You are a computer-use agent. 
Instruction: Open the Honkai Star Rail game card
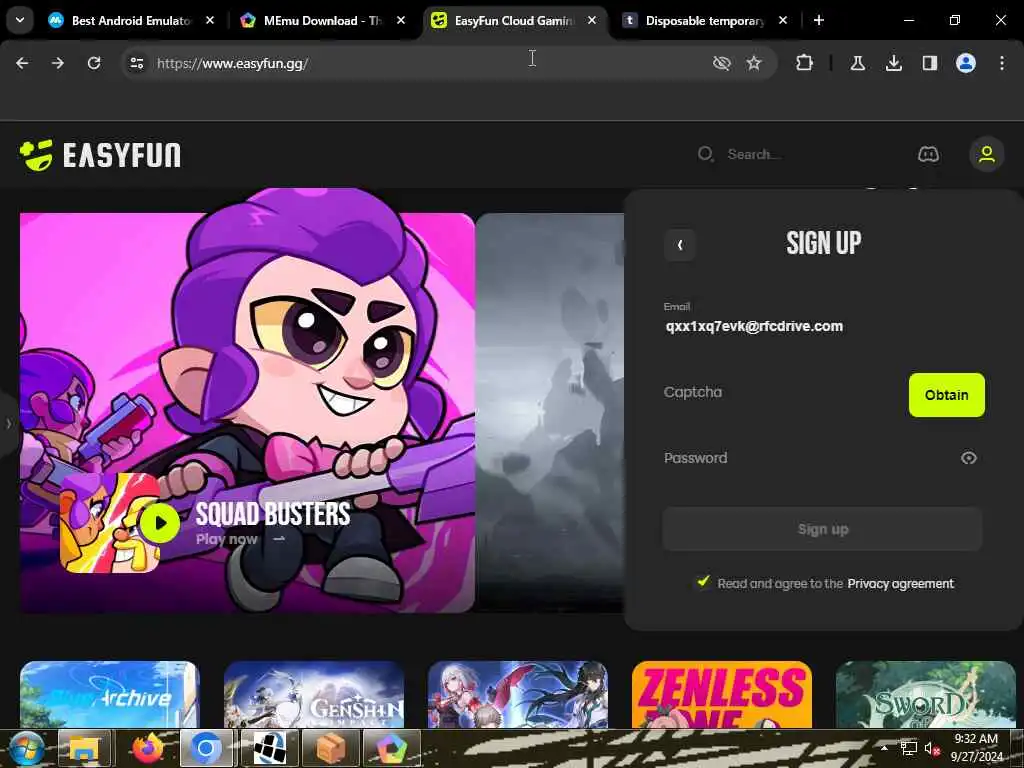[517, 694]
